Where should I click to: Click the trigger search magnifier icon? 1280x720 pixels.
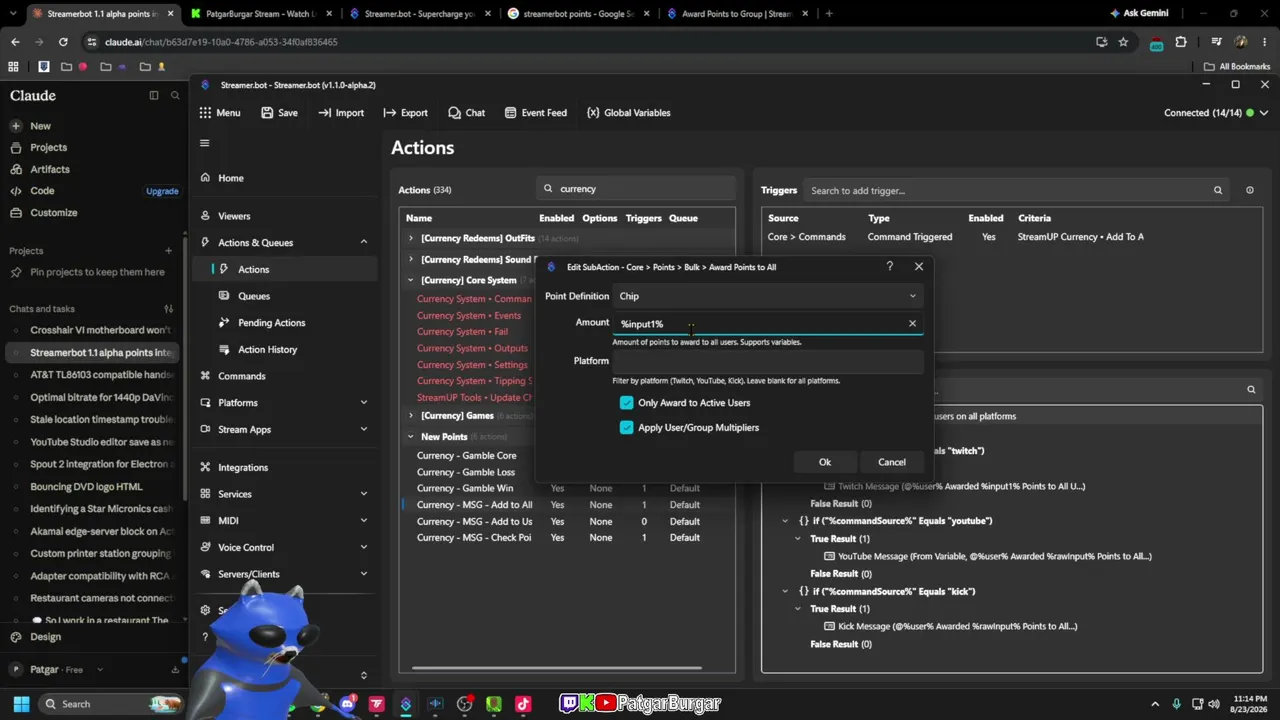[x=1218, y=190]
